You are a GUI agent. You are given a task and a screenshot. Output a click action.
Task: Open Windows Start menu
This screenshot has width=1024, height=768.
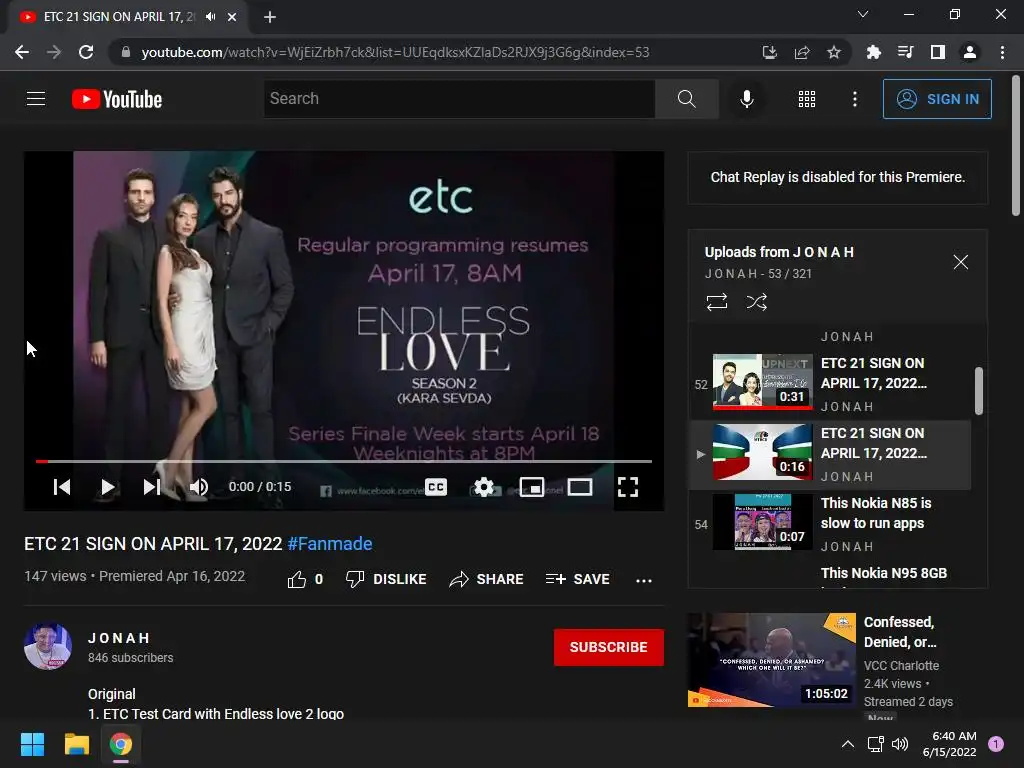click(x=32, y=744)
